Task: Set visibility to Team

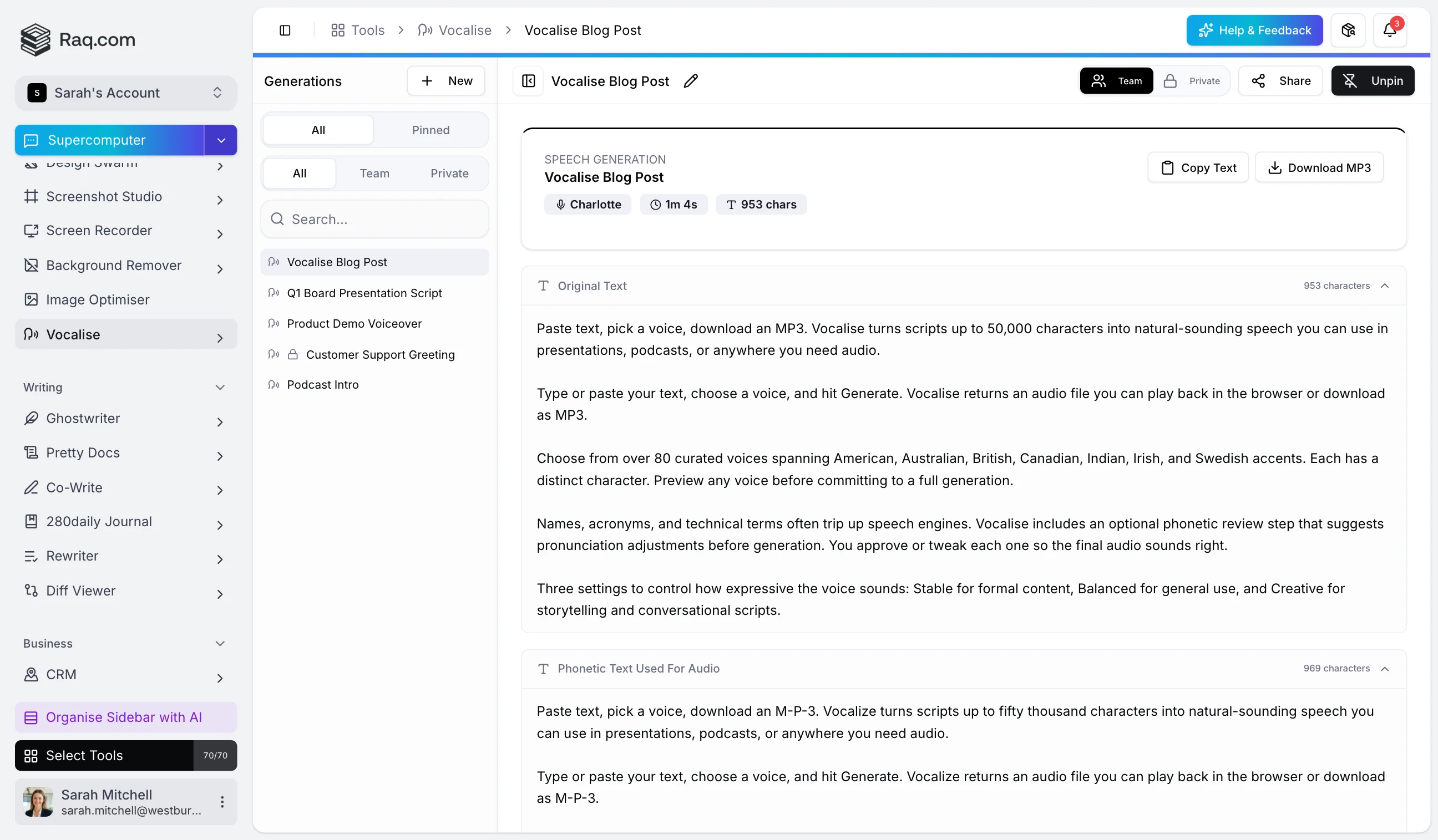Action: pyautogui.click(x=1116, y=81)
